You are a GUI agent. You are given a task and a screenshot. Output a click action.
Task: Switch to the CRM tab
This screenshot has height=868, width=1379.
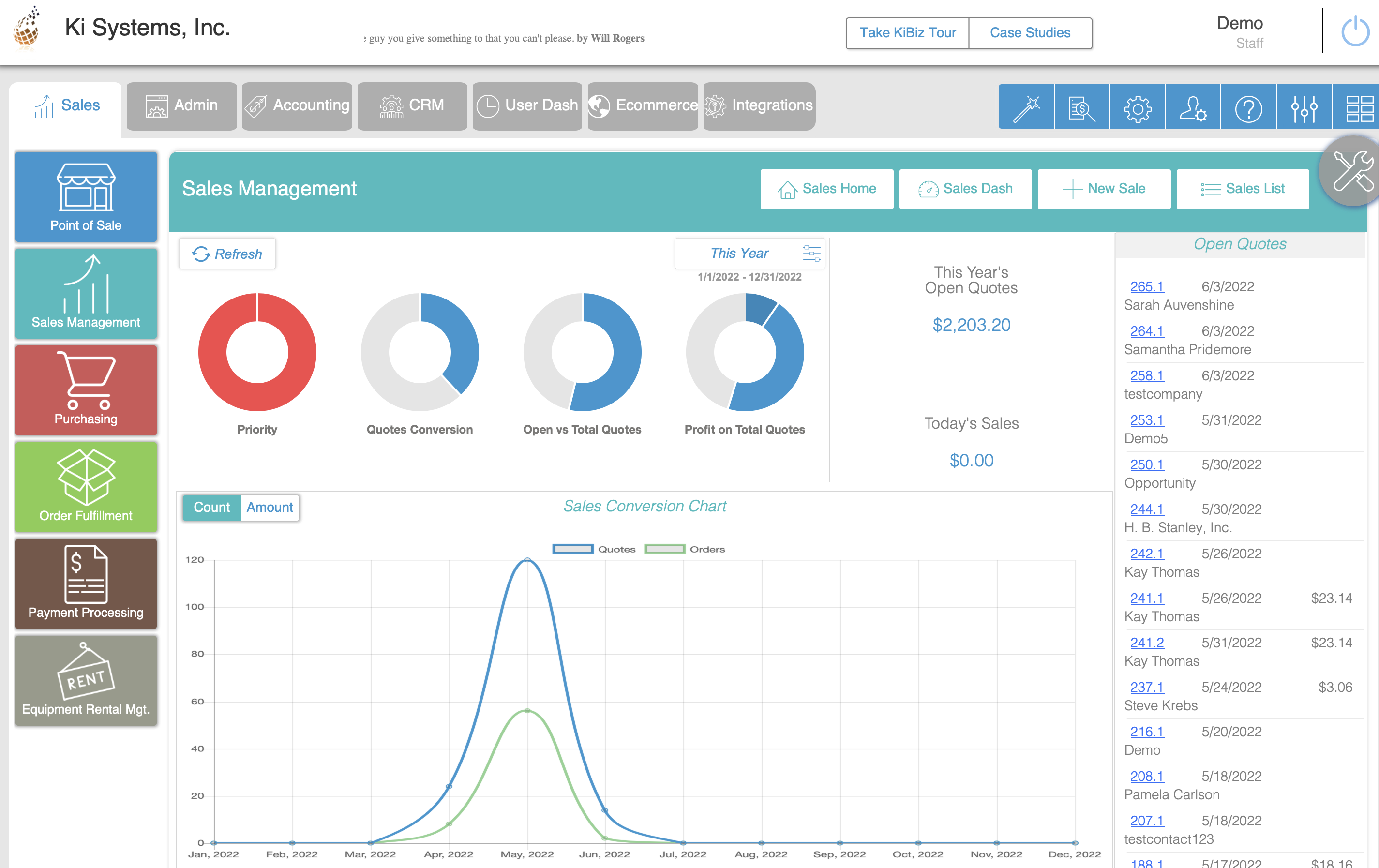(x=412, y=105)
